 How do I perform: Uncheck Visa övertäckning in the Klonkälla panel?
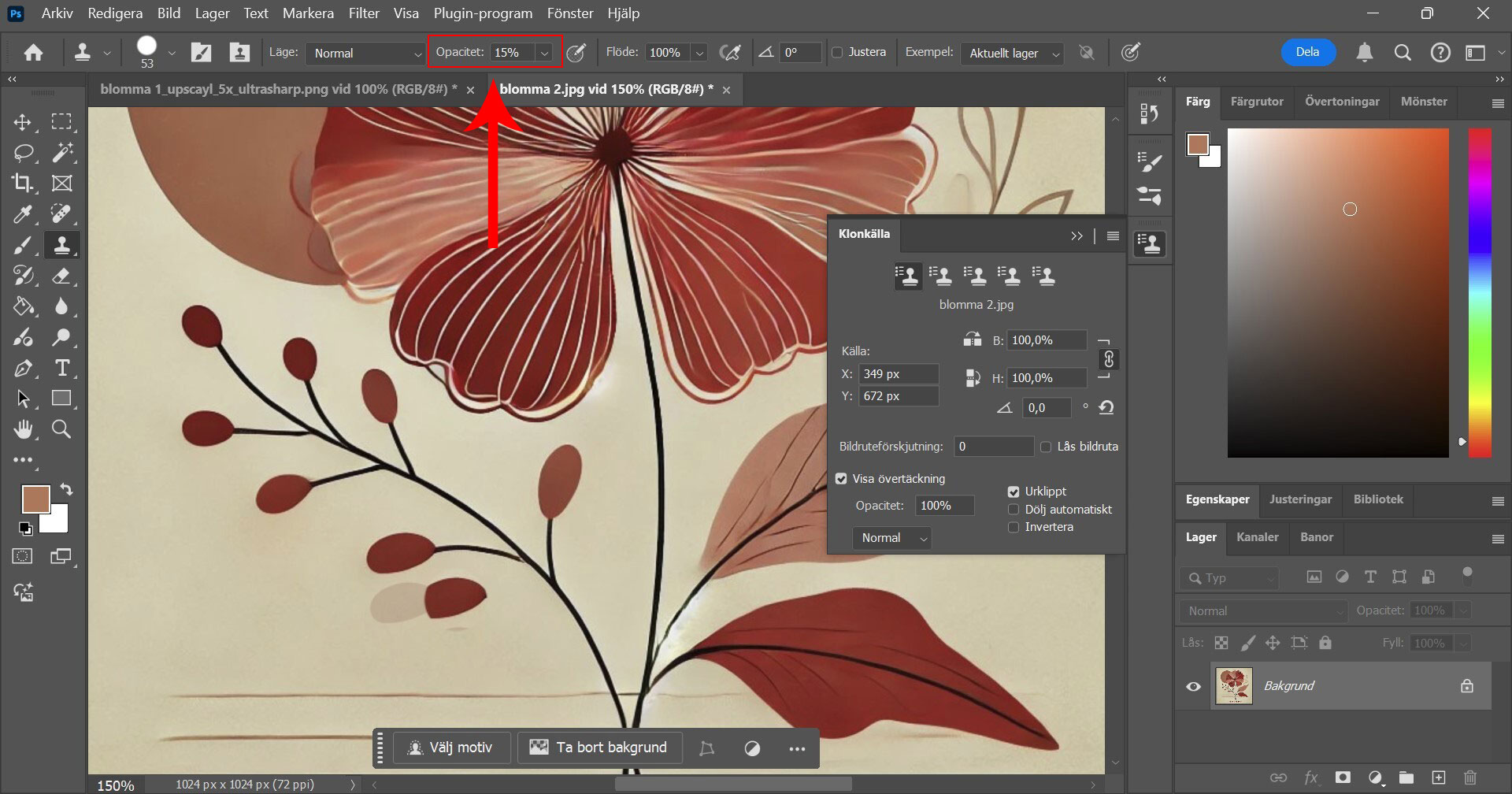pos(842,478)
